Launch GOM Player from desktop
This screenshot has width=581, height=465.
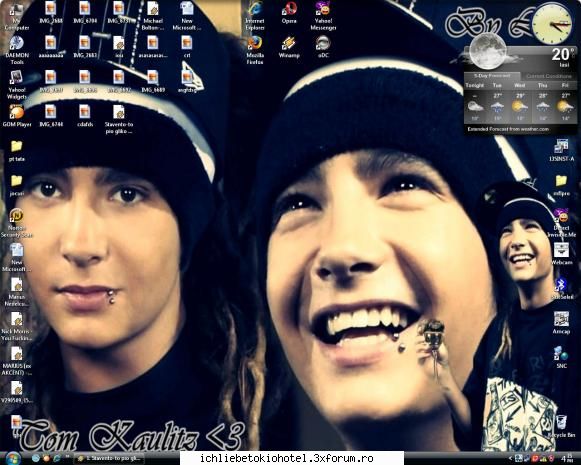tap(17, 116)
